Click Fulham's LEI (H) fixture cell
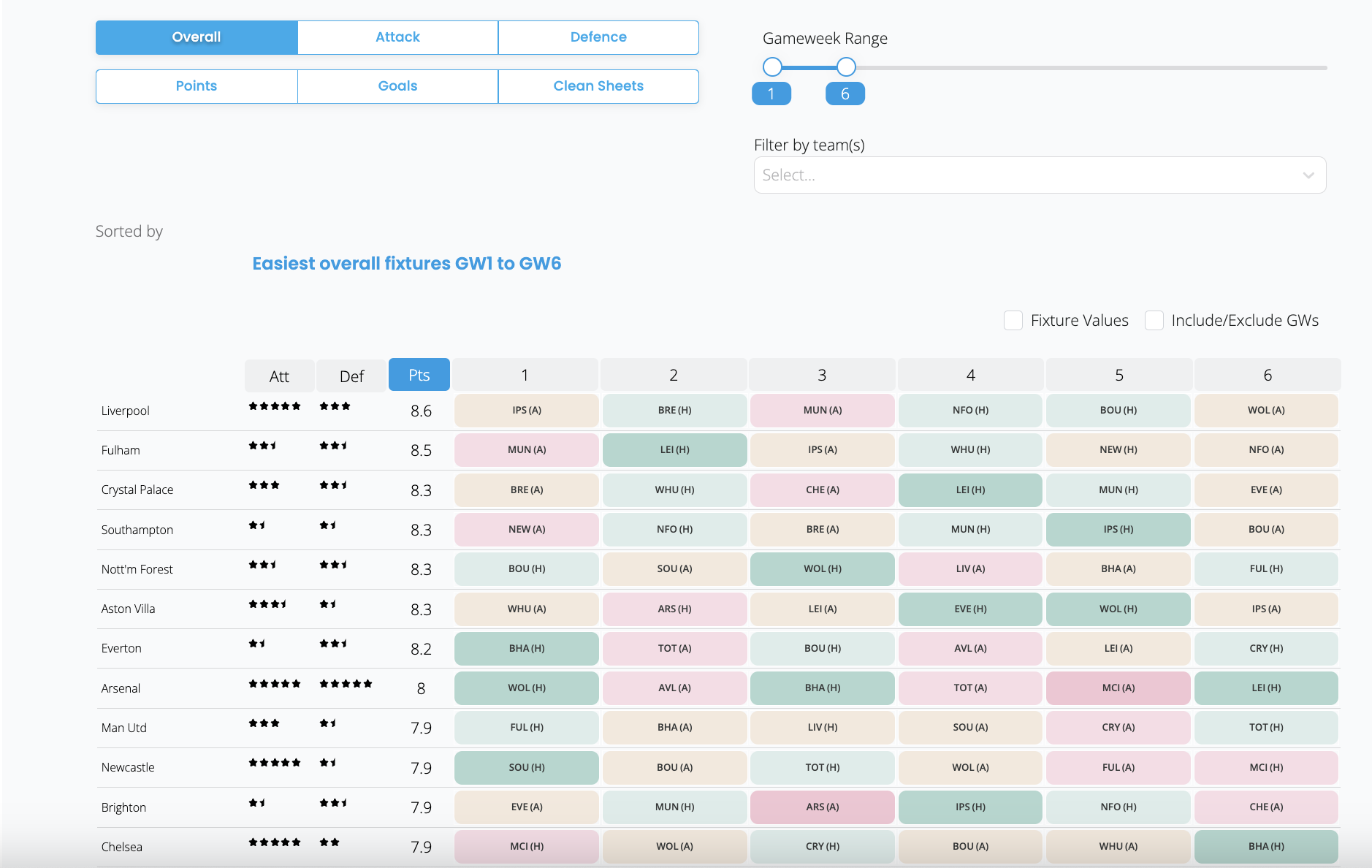The width and height of the screenshot is (1372, 868). pyautogui.click(x=675, y=450)
